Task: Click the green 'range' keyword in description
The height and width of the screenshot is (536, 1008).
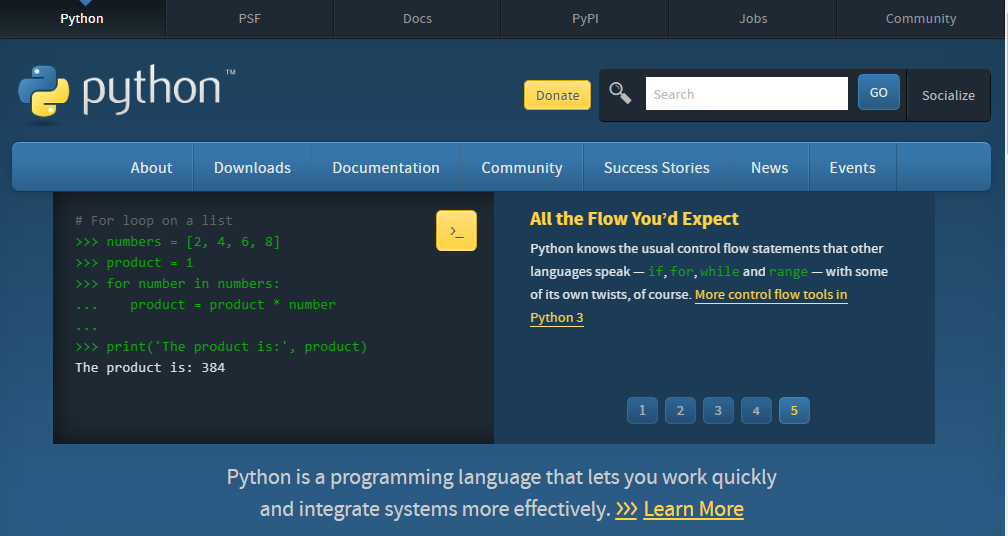Action: tap(788, 271)
